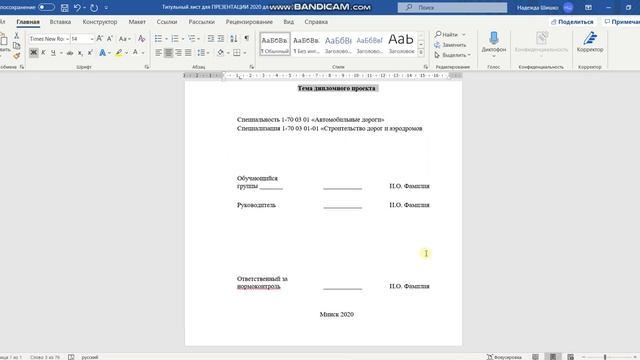This screenshot has height=360, width=640.
Task: Open the Рецензирование tab
Action: click(x=249, y=22)
